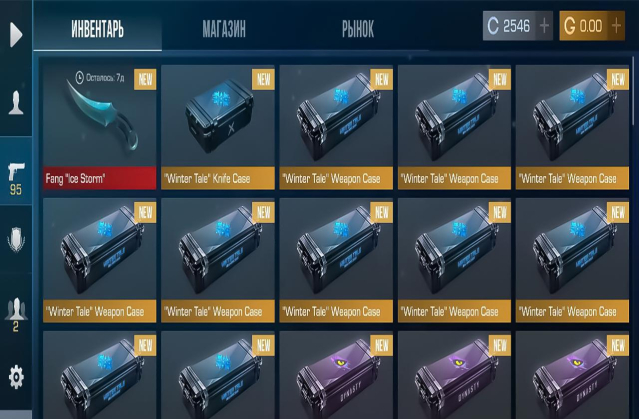Click the silver coin balance 2546
Image resolution: width=639 pixels, height=419 pixels.
pos(509,26)
